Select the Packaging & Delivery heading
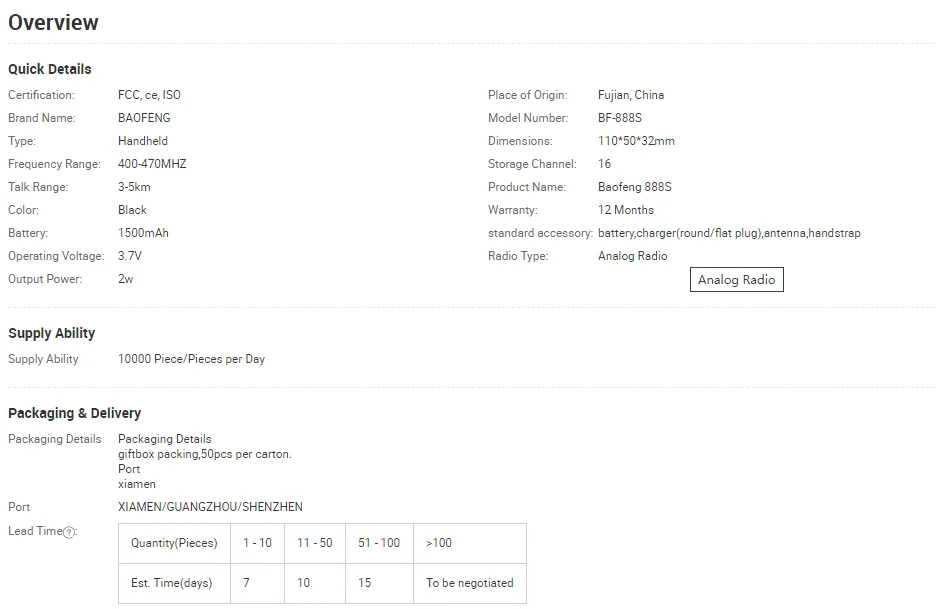Viewport: 950px width, 609px height. (75, 413)
